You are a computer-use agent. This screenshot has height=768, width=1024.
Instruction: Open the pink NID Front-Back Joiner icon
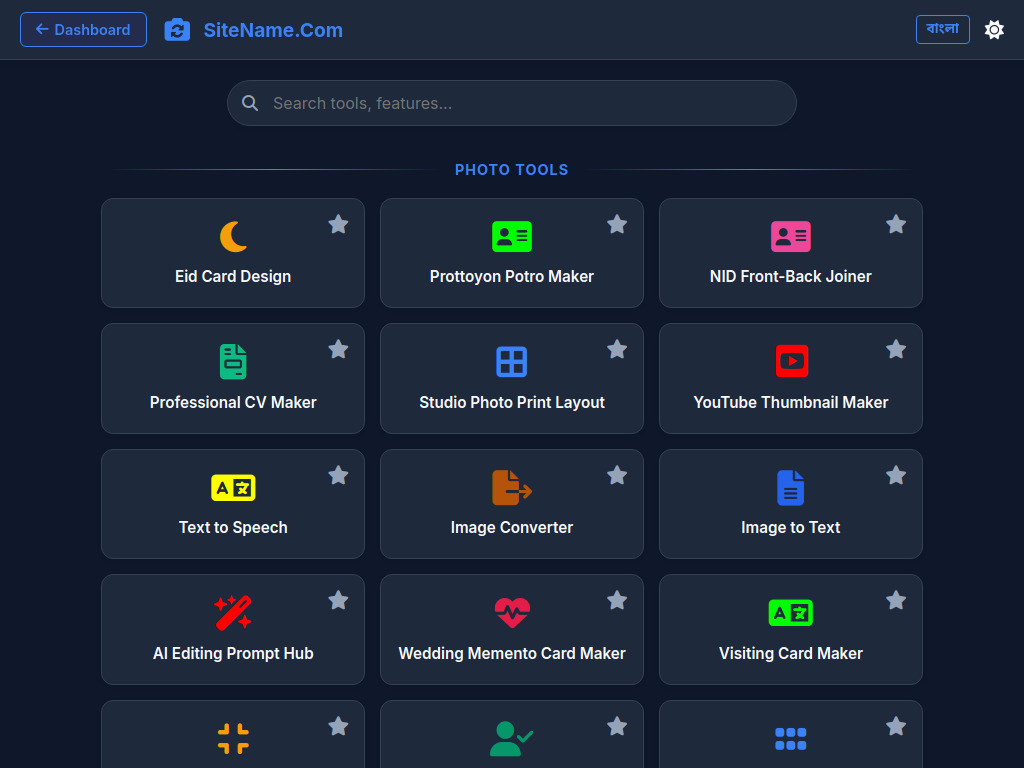pos(791,236)
